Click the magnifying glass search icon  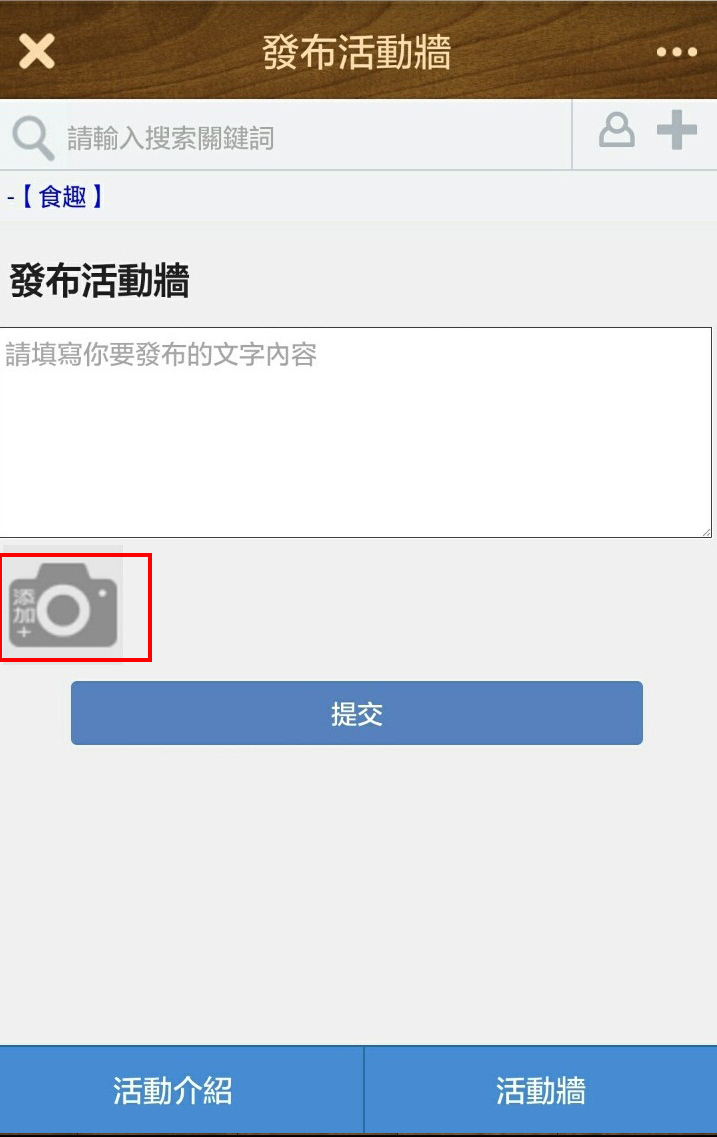point(33,138)
